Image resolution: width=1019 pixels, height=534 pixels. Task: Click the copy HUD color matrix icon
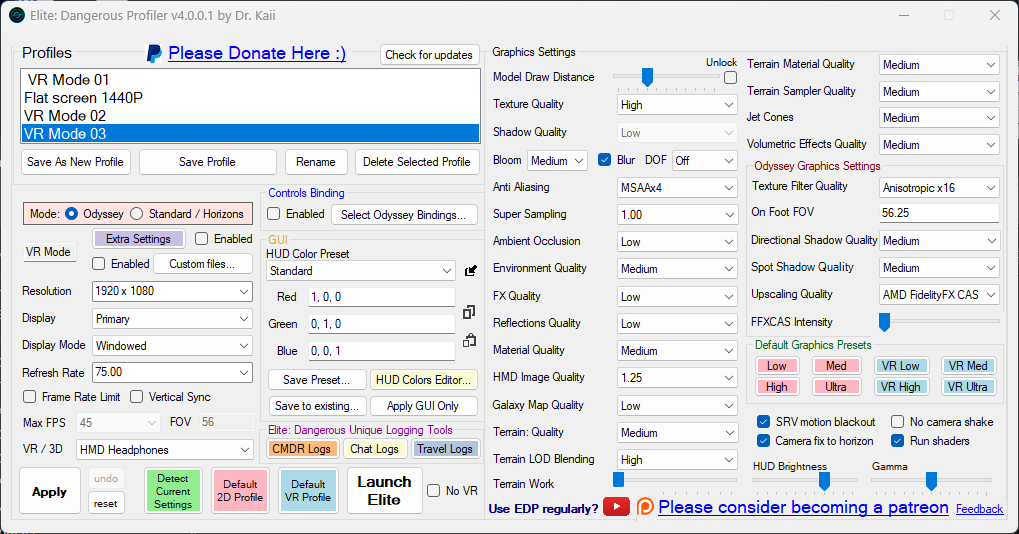pos(469,312)
